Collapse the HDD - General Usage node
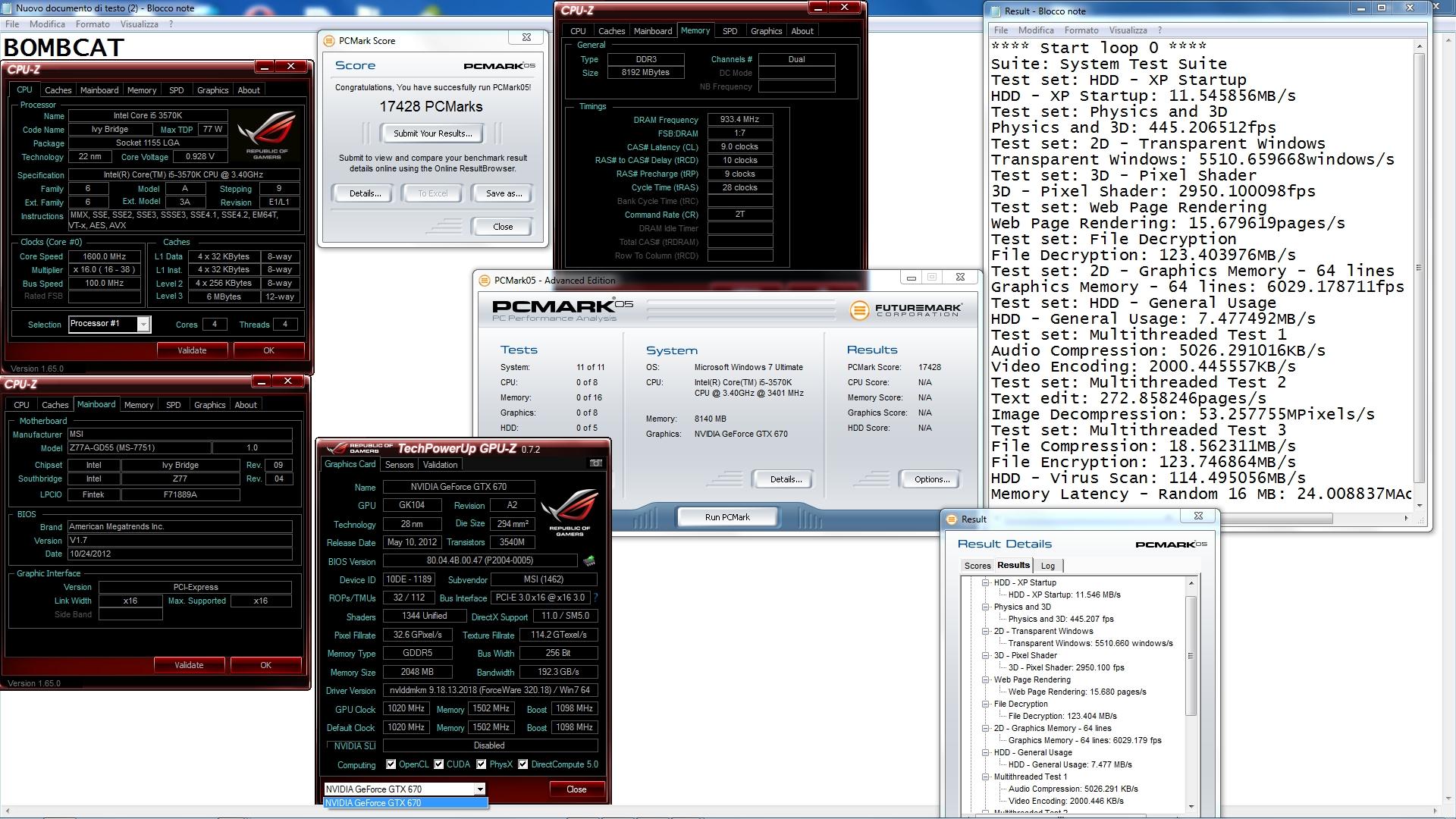1456x819 pixels. coord(986,752)
